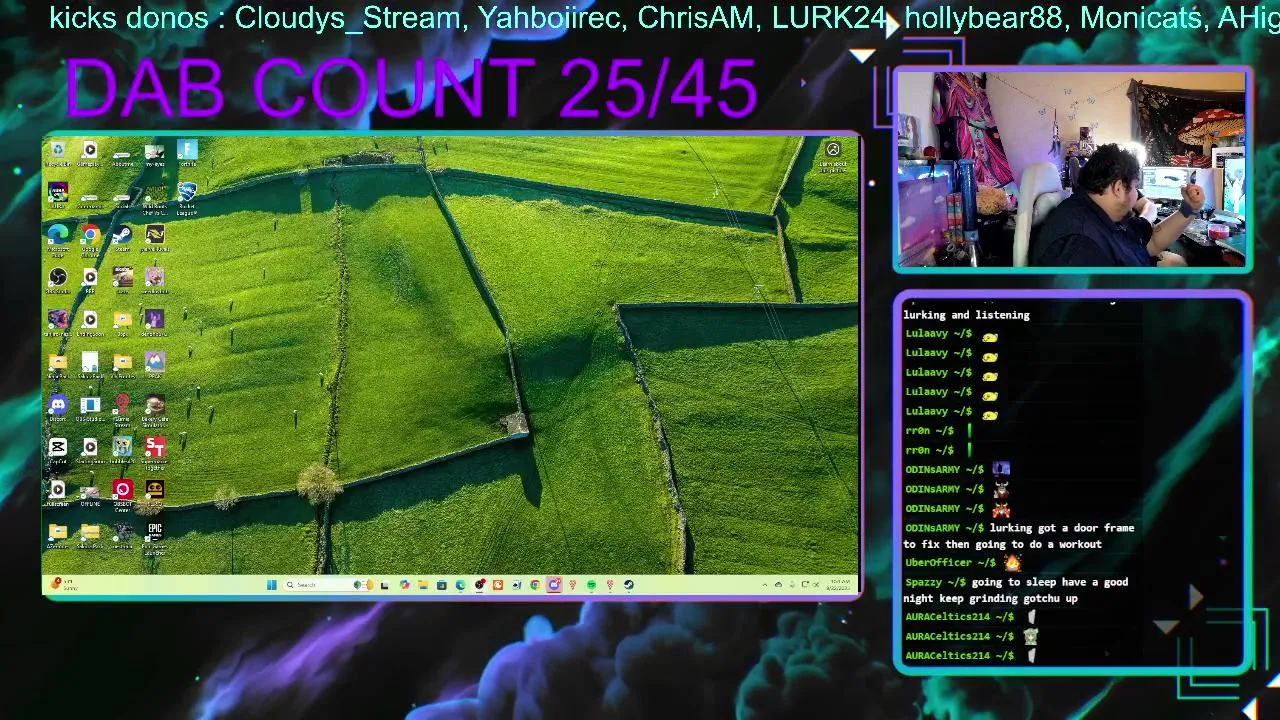1280x720 pixels.
Task: Select the Ending Soon video file icon
Action: point(90,323)
